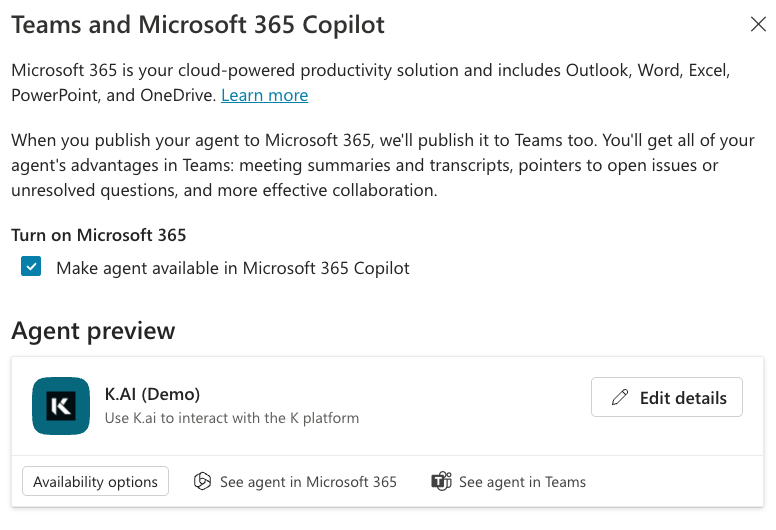Click the Microsoft 365 Copilot hexagon icon
776x530 pixels.
pyautogui.click(x=203, y=482)
